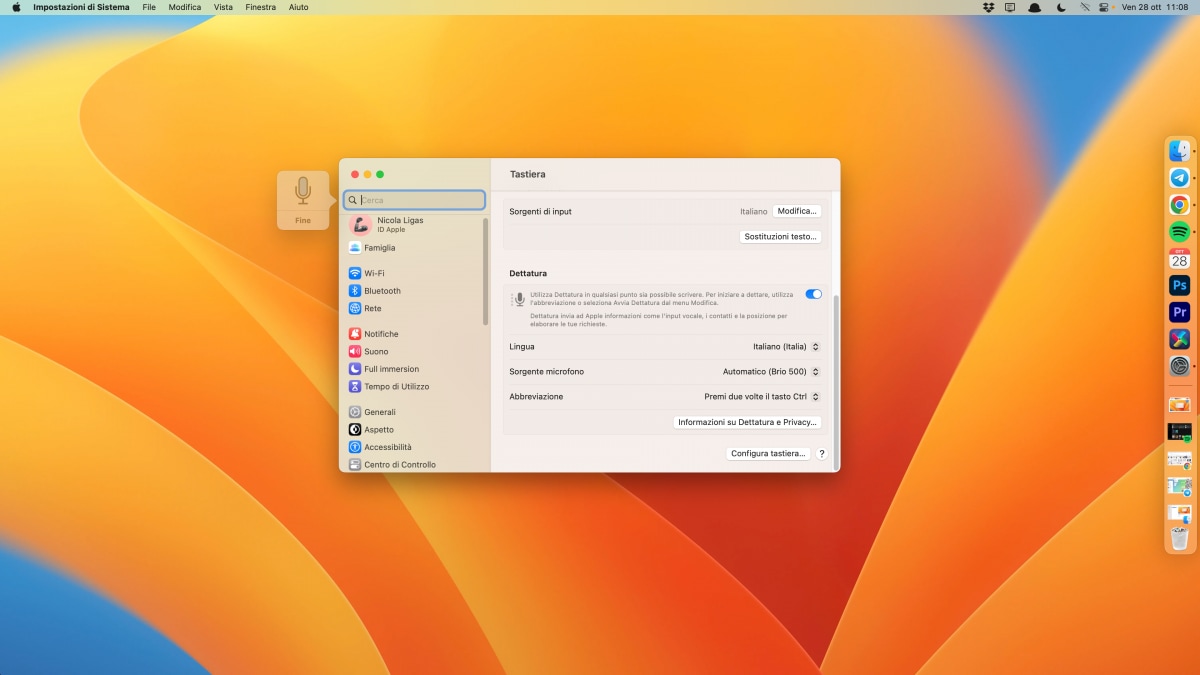Disable the Dettatura toggle switch
1200x675 pixels.
pyautogui.click(x=813, y=294)
